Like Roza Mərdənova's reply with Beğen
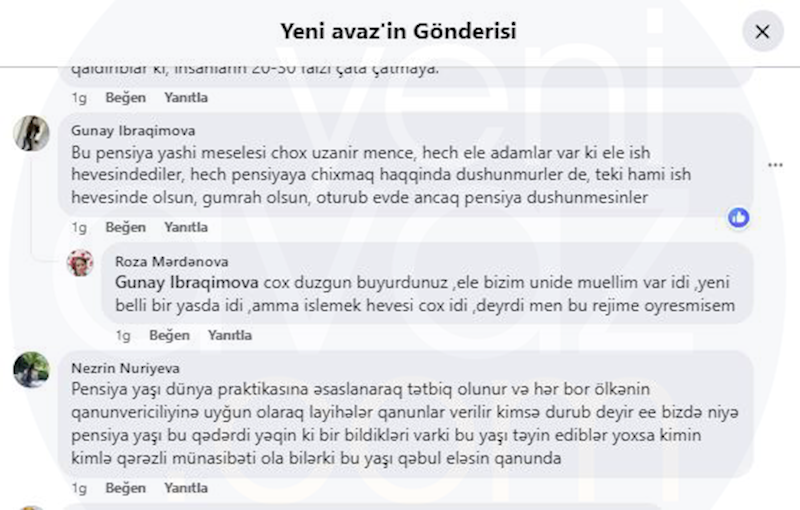The height and width of the screenshot is (510, 800). (x=169, y=335)
